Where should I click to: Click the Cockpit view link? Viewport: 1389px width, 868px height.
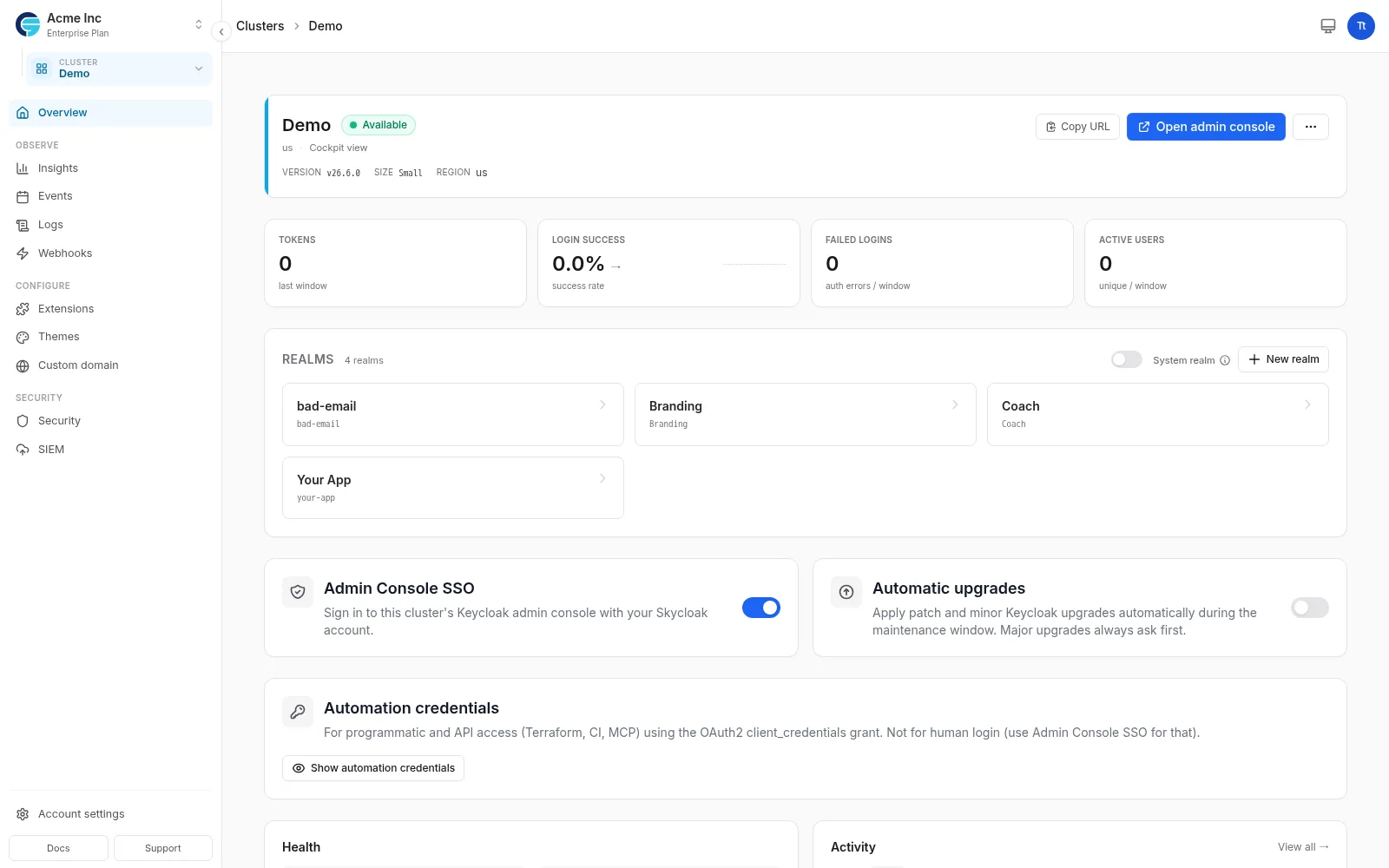(x=338, y=148)
